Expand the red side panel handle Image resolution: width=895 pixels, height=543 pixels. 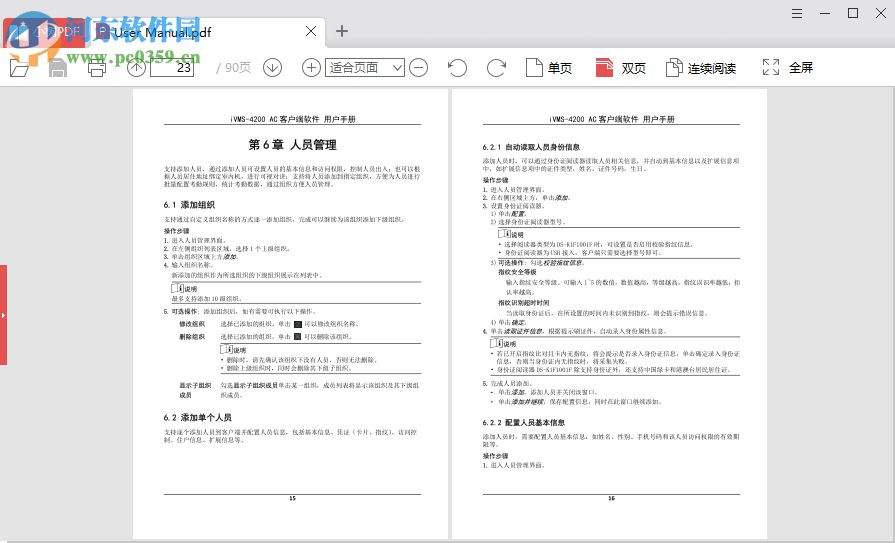3,315
